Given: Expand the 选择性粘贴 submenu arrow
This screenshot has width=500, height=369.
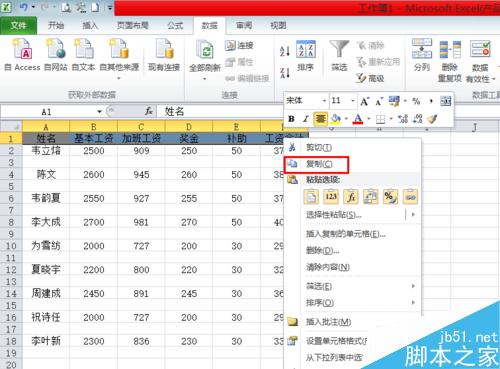Looking at the screenshot, I should click(413, 215).
